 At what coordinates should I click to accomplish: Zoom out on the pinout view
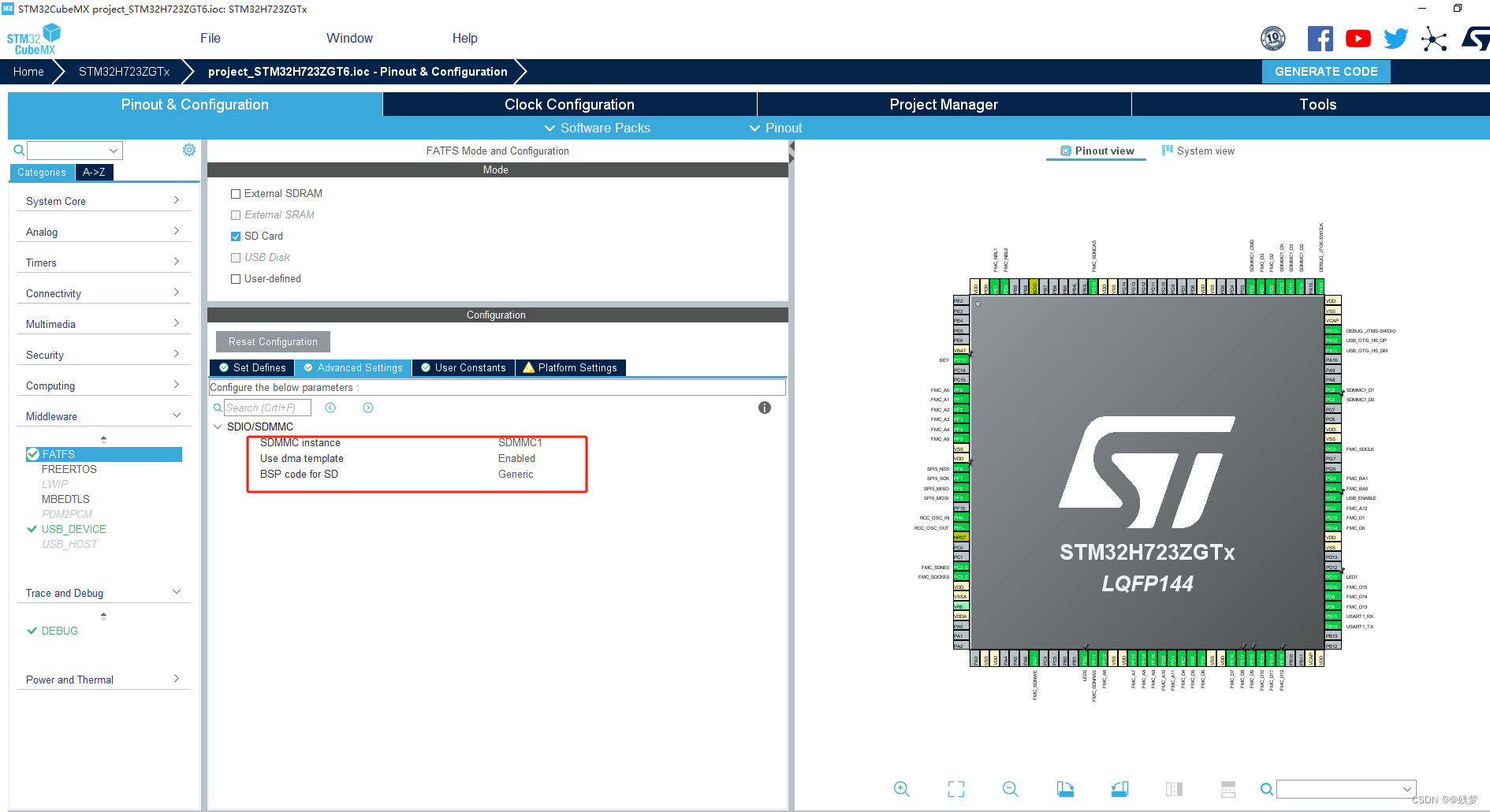click(x=1011, y=789)
